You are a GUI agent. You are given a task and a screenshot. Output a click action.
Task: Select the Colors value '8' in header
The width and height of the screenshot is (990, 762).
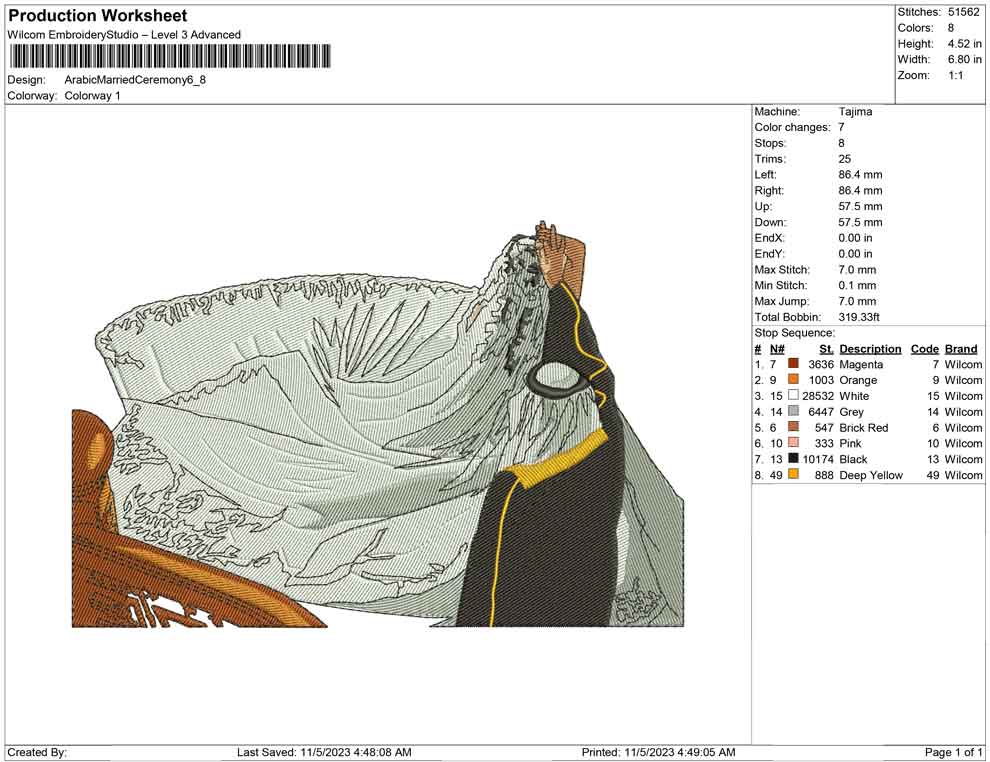[951, 28]
